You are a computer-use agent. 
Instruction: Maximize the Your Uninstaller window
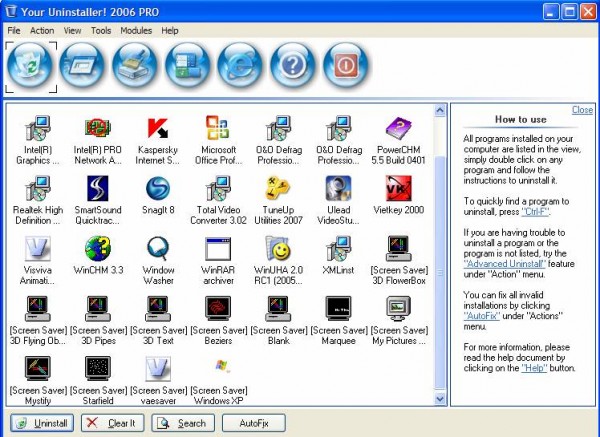click(569, 12)
